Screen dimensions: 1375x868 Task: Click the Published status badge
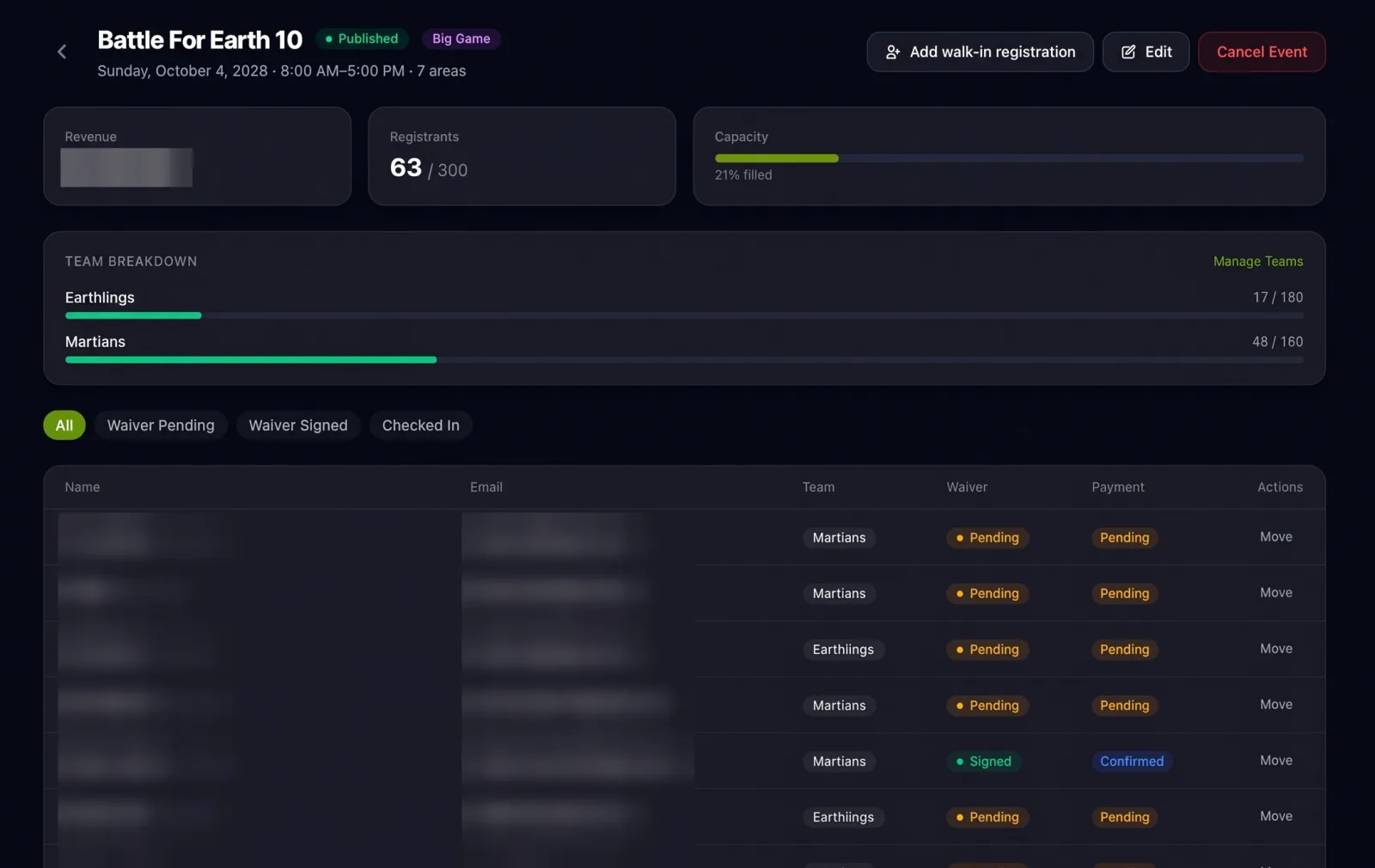[362, 39]
